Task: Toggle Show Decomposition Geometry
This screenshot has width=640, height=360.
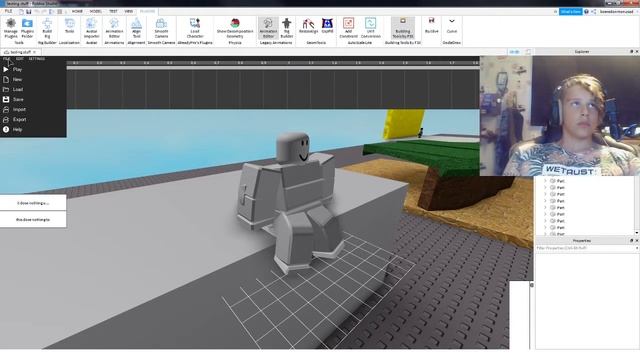Action: (235, 28)
